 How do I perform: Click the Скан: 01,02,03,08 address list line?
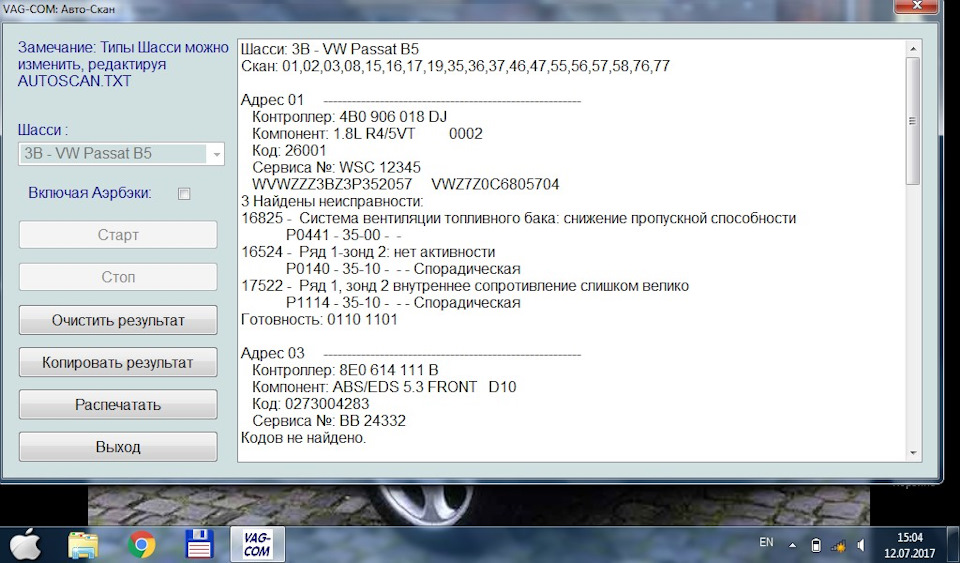[456, 66]
